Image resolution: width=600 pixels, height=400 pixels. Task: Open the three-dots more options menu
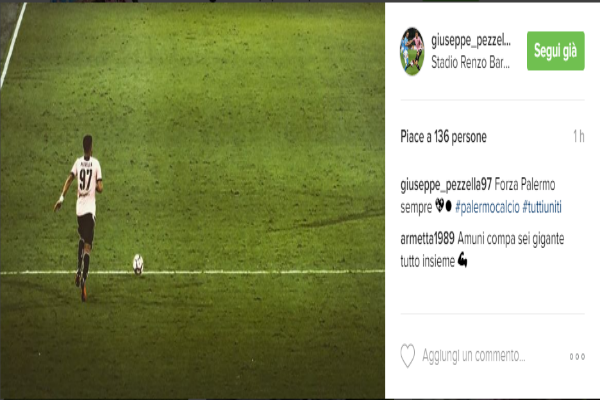point(577,356)
